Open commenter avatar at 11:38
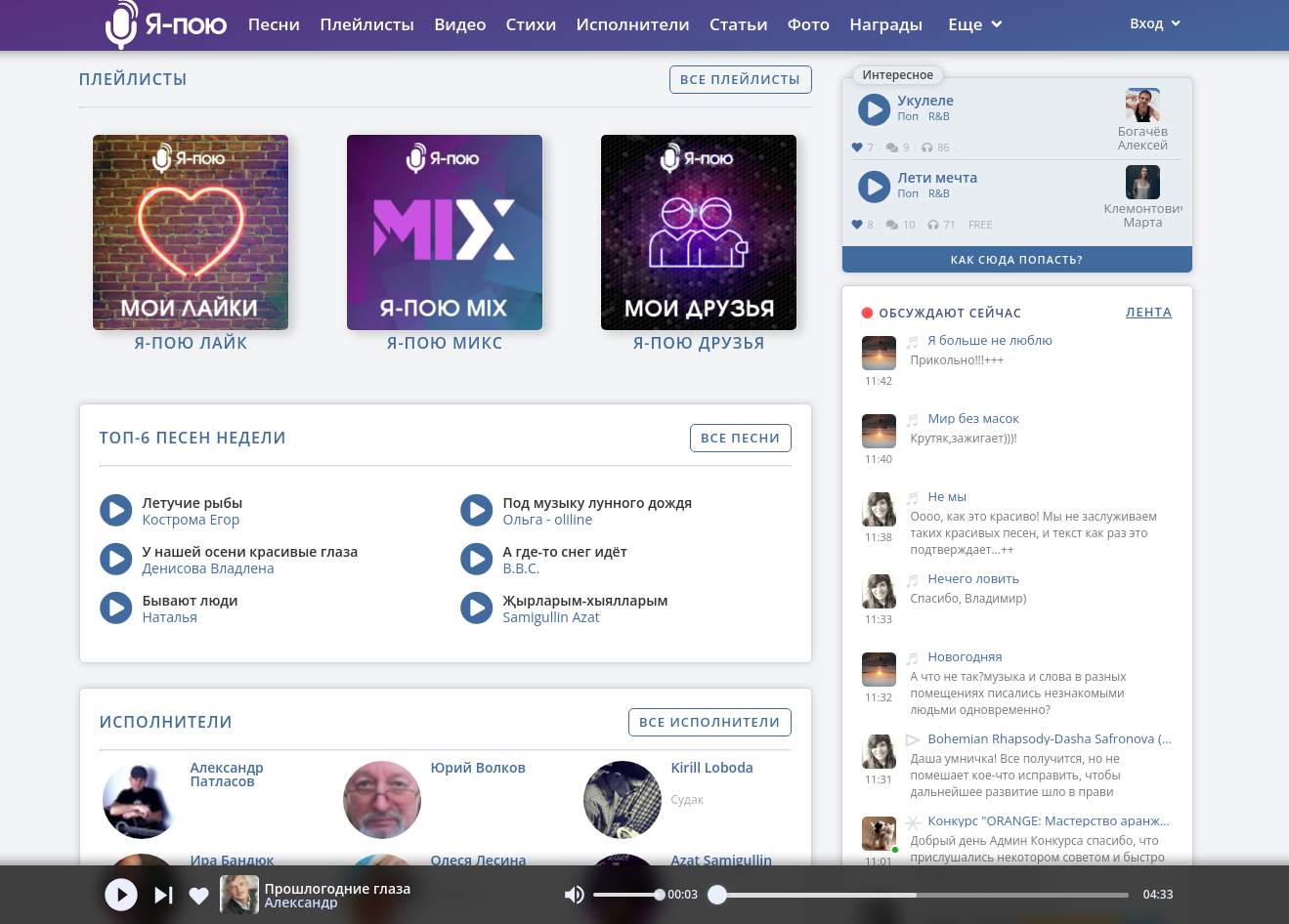1289x924 pixels. point(879,509)
